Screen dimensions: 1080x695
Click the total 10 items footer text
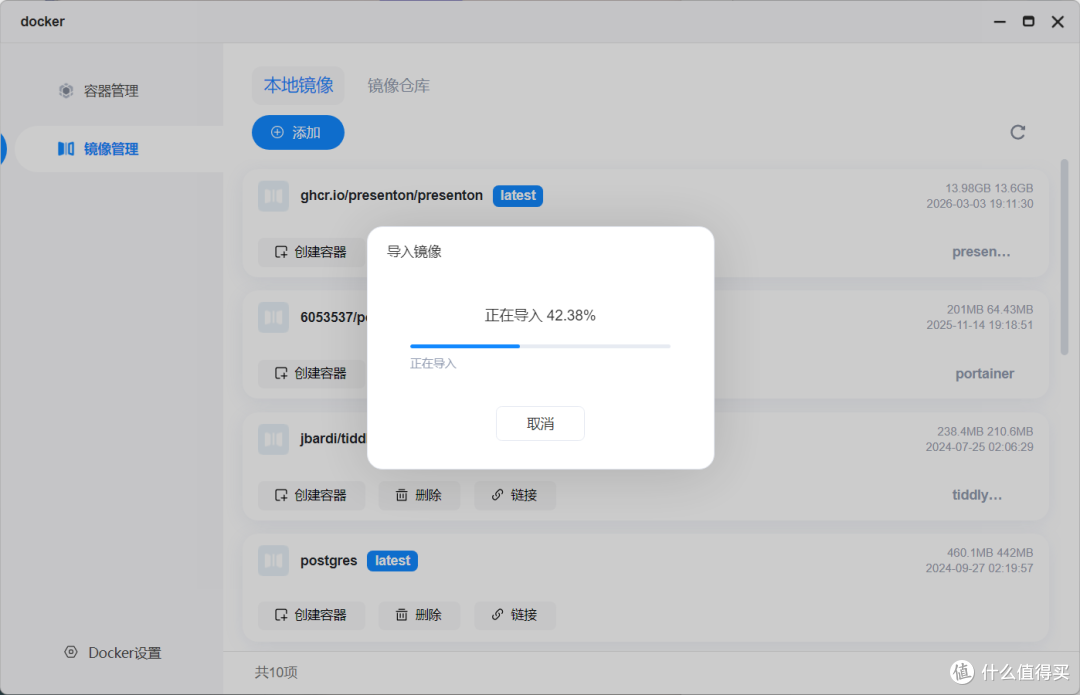[x=276, y=672]
